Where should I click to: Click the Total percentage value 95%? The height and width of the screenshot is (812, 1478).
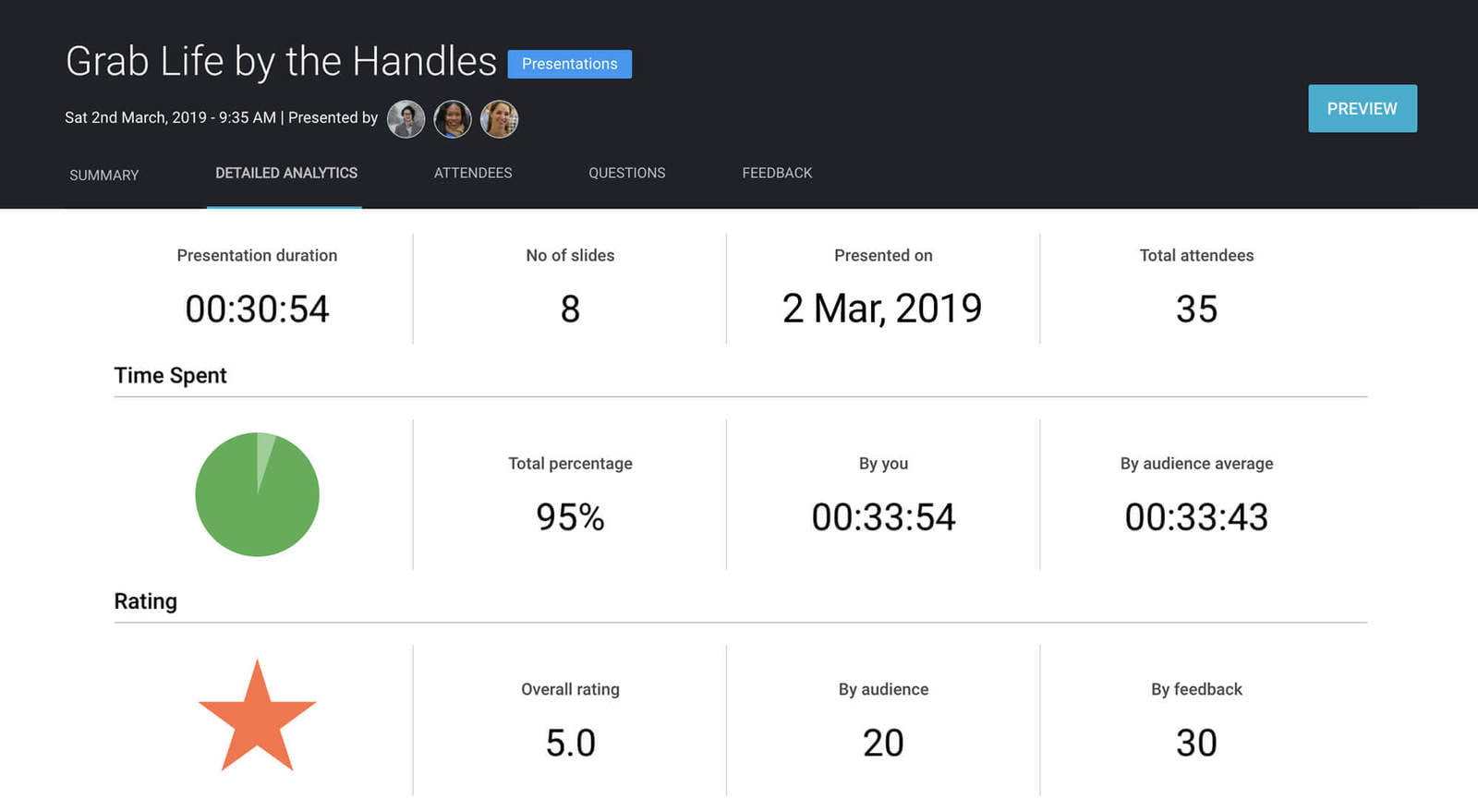570,517
